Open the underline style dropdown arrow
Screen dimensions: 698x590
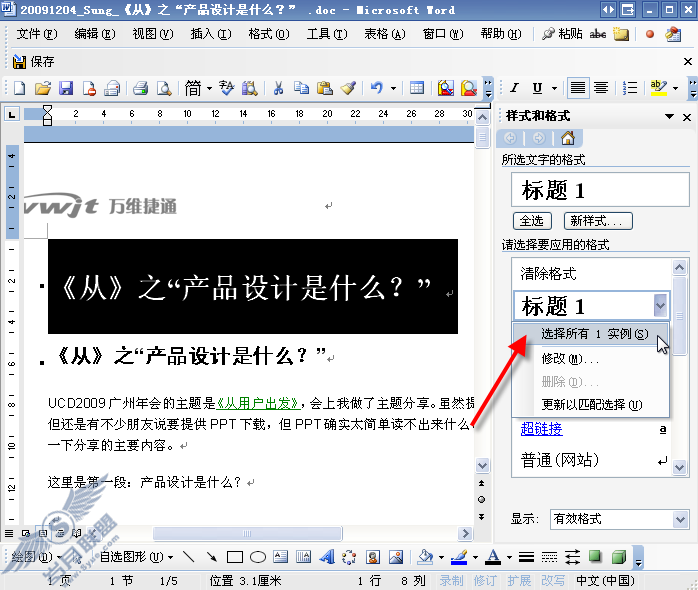click(555, 89)
